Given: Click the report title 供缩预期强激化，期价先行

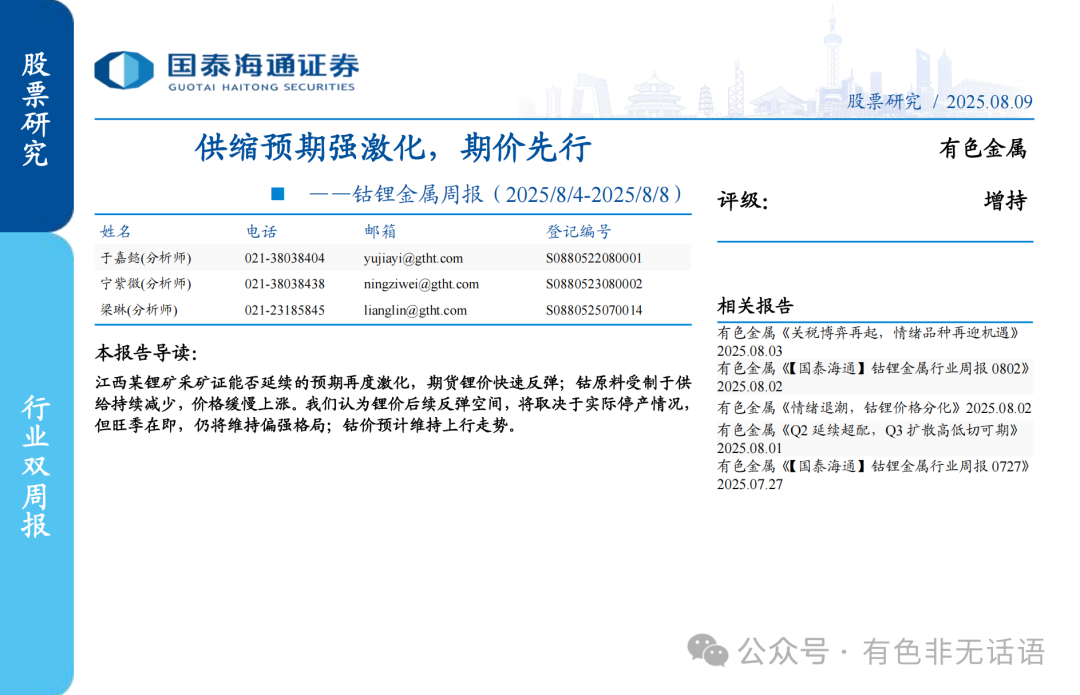Looking at the screenshot, I should pos(393,147).
